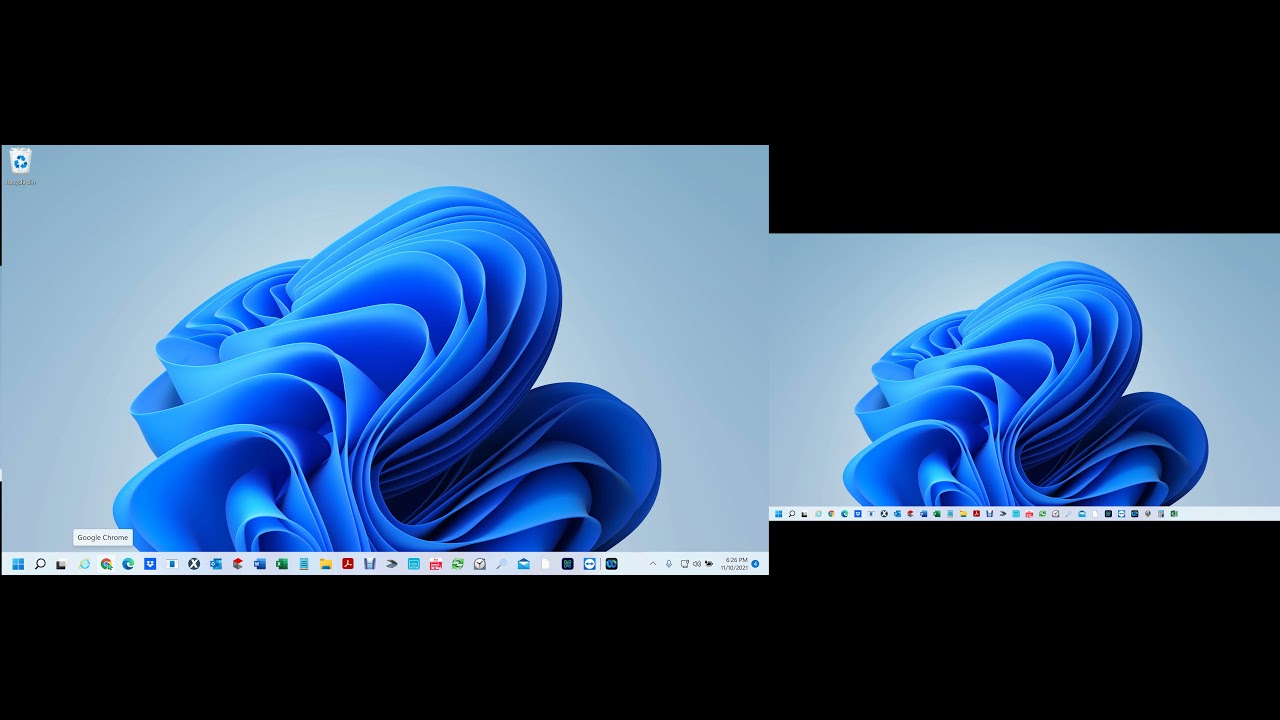Click the microphone tray icon
1280x720 pixels.
coord(669,564)
